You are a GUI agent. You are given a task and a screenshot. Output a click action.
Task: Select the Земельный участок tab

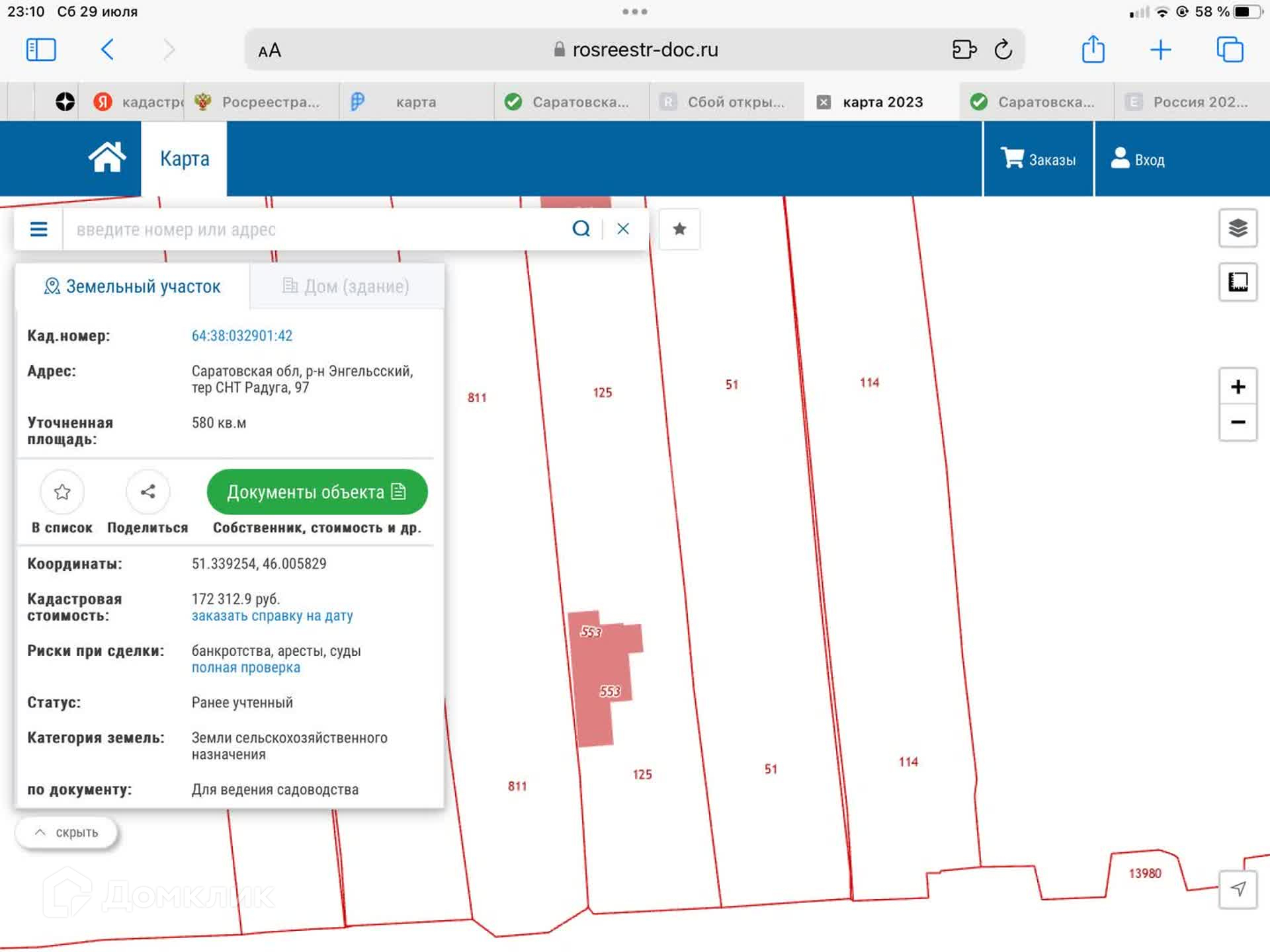coord(132,286)
